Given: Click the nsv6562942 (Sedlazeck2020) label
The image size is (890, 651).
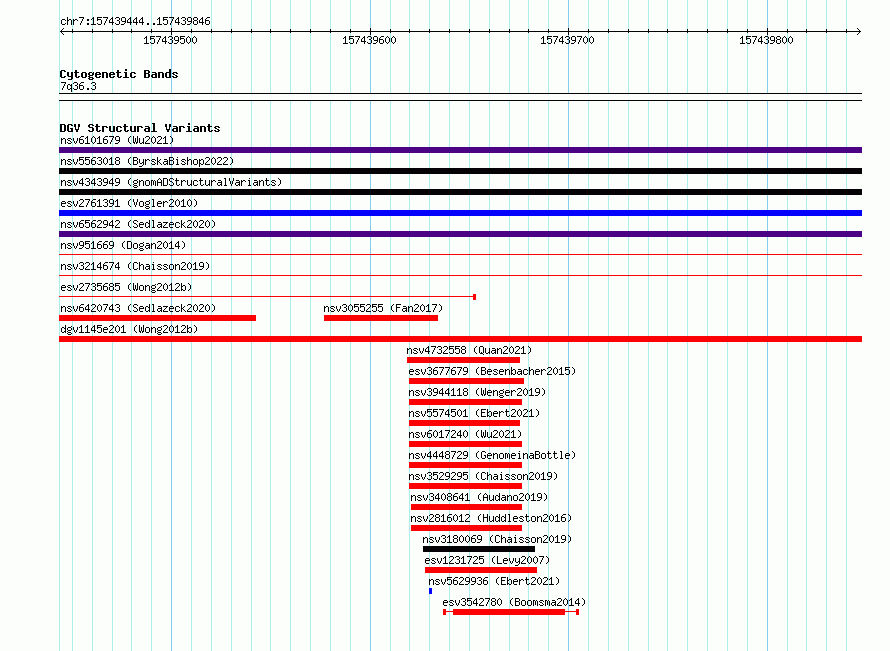Looking at the screenshot, I should tap(138, 224).
